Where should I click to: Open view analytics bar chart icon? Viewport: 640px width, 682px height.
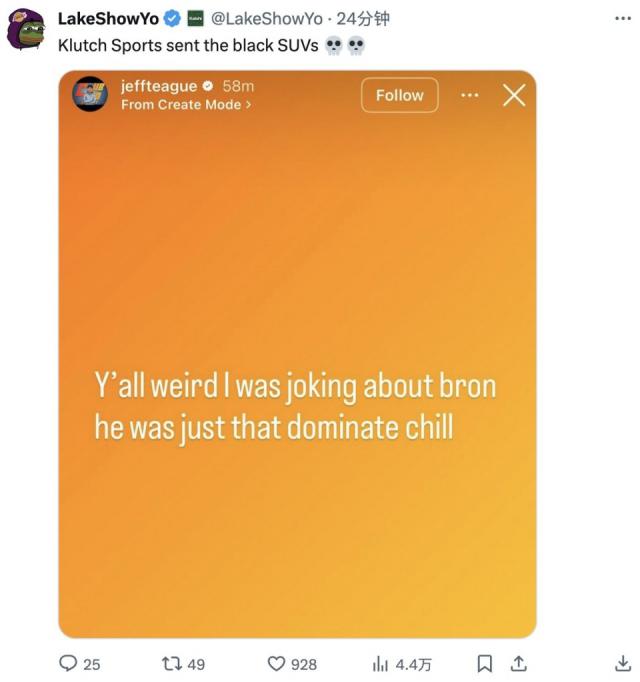pyautogui.click(x=380, y=663)
